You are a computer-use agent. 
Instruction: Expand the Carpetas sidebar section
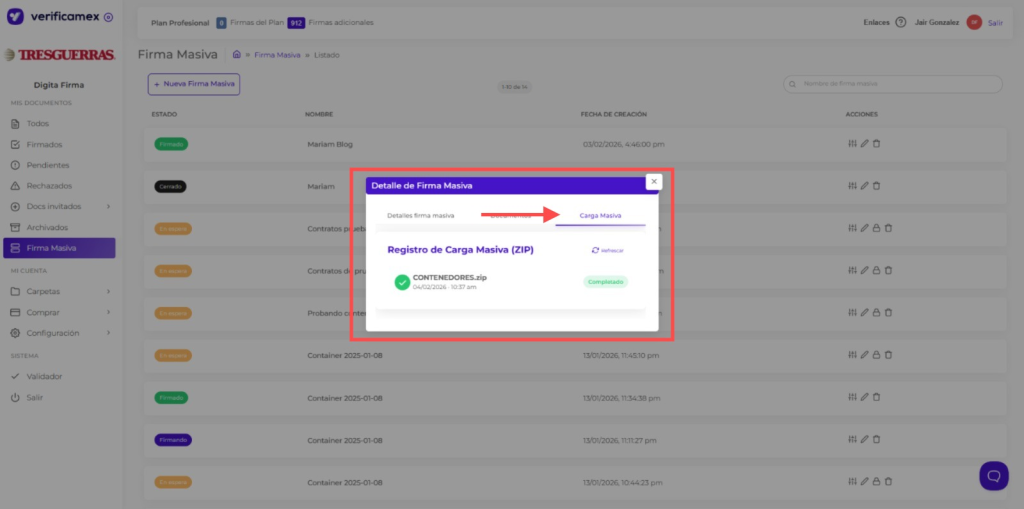pyautogui.click(x=108, y=291)
